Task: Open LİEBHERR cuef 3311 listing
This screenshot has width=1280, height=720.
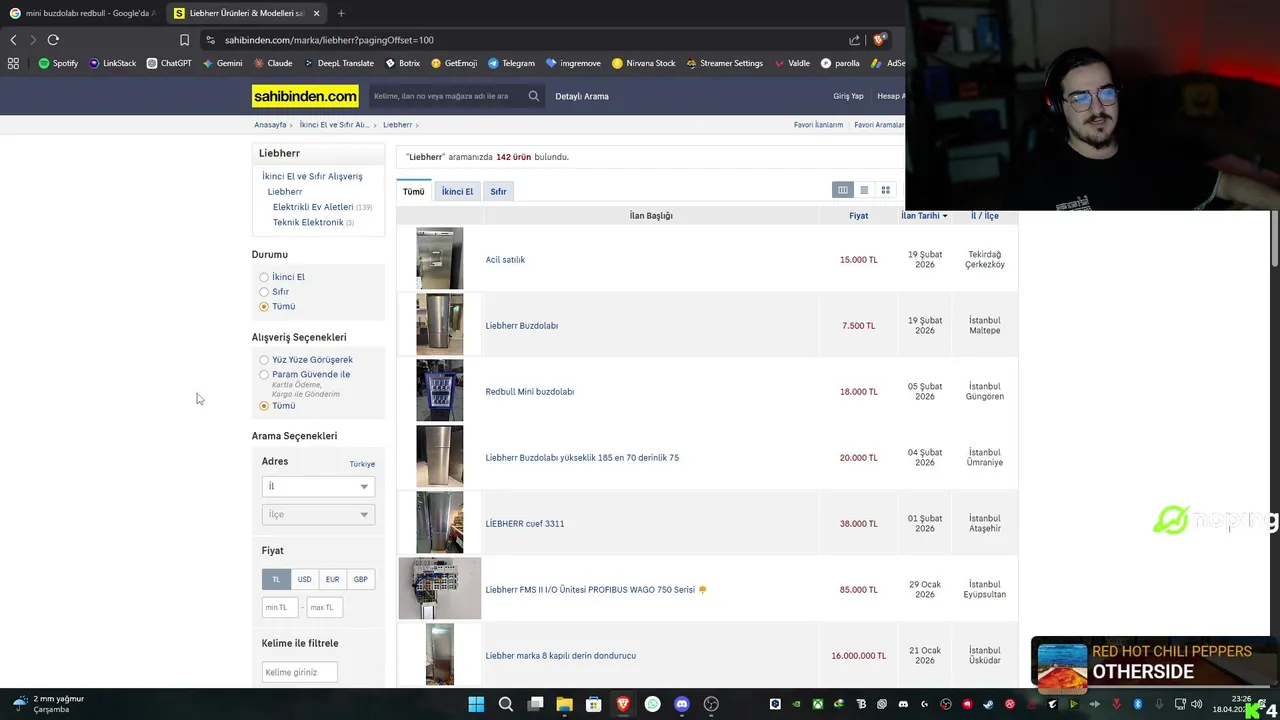Action: click(525, 524)
